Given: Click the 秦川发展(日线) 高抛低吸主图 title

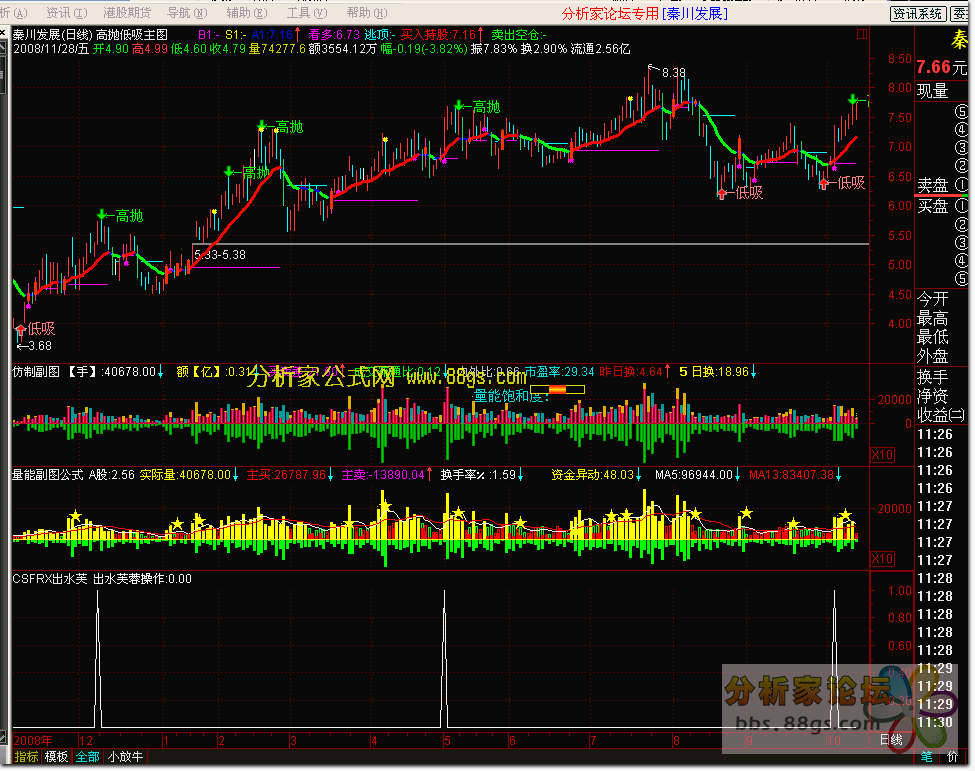Looking at the screenshot, I should [x=90, y=35].
